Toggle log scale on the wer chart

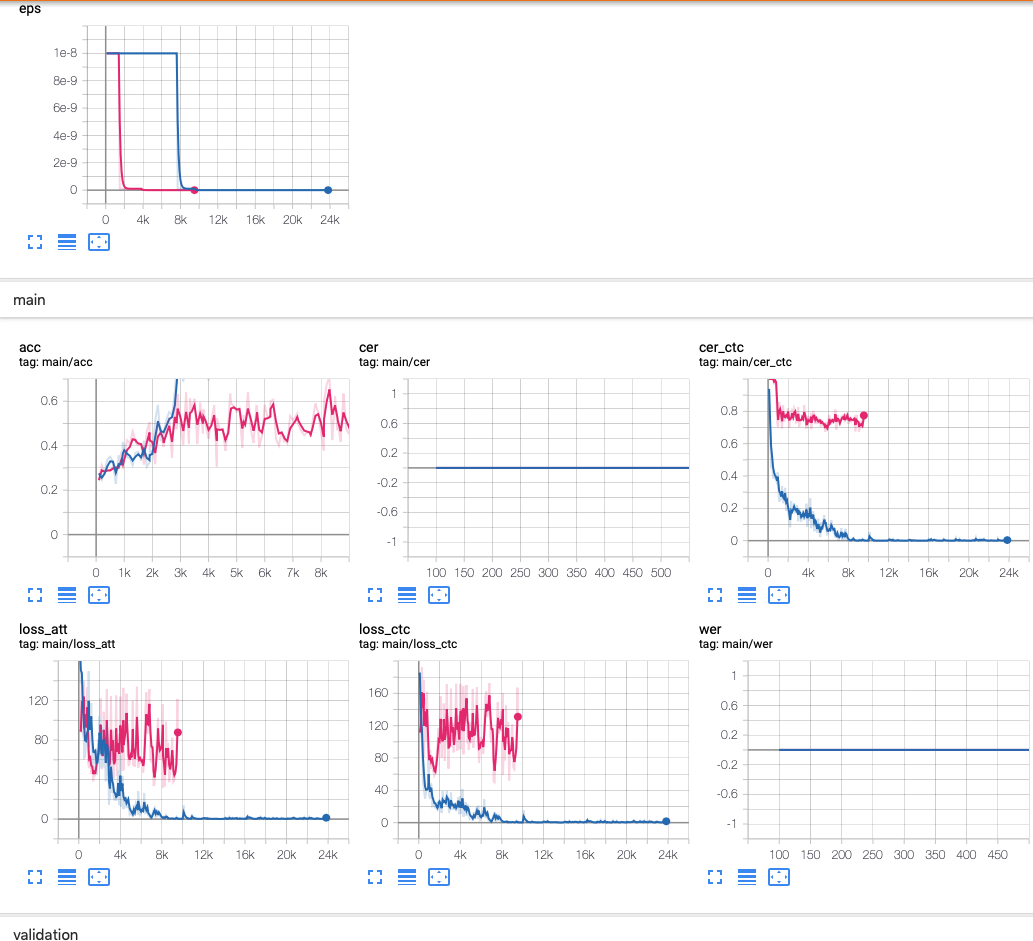[747, 877]
